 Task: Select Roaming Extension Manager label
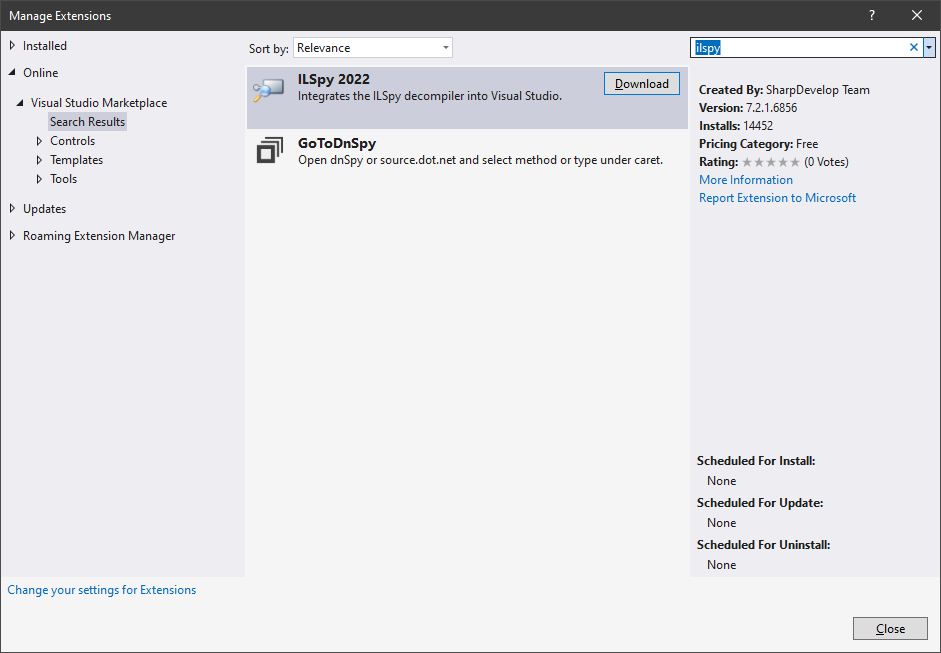point(99,236)
